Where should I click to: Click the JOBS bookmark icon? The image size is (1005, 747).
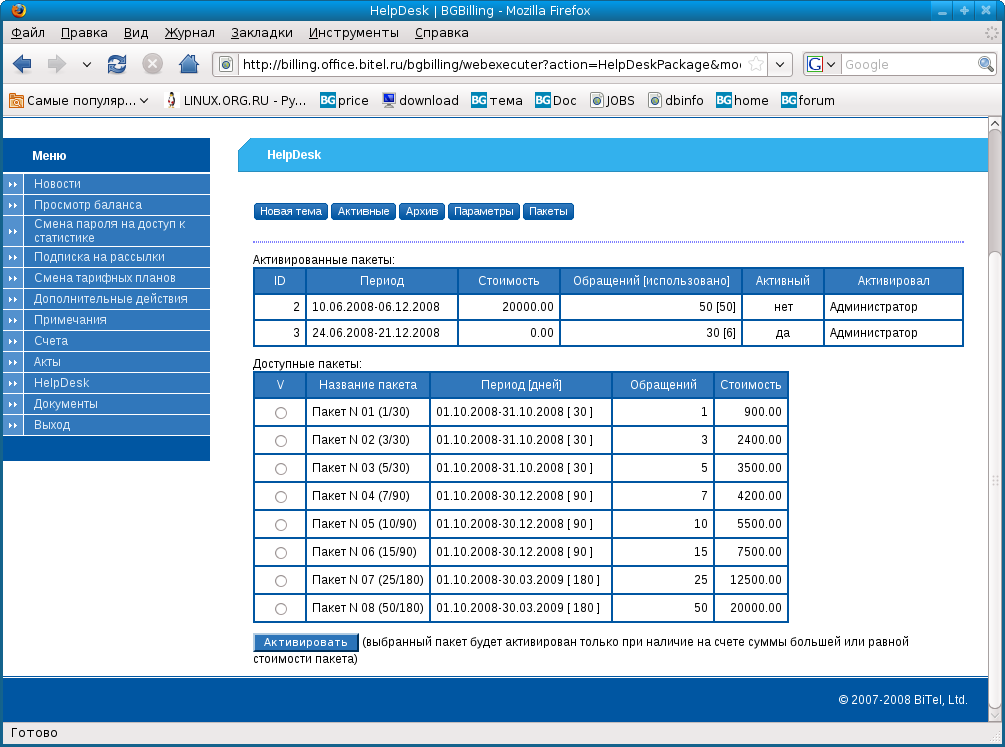pyautogui.click(x=595, y=100)
